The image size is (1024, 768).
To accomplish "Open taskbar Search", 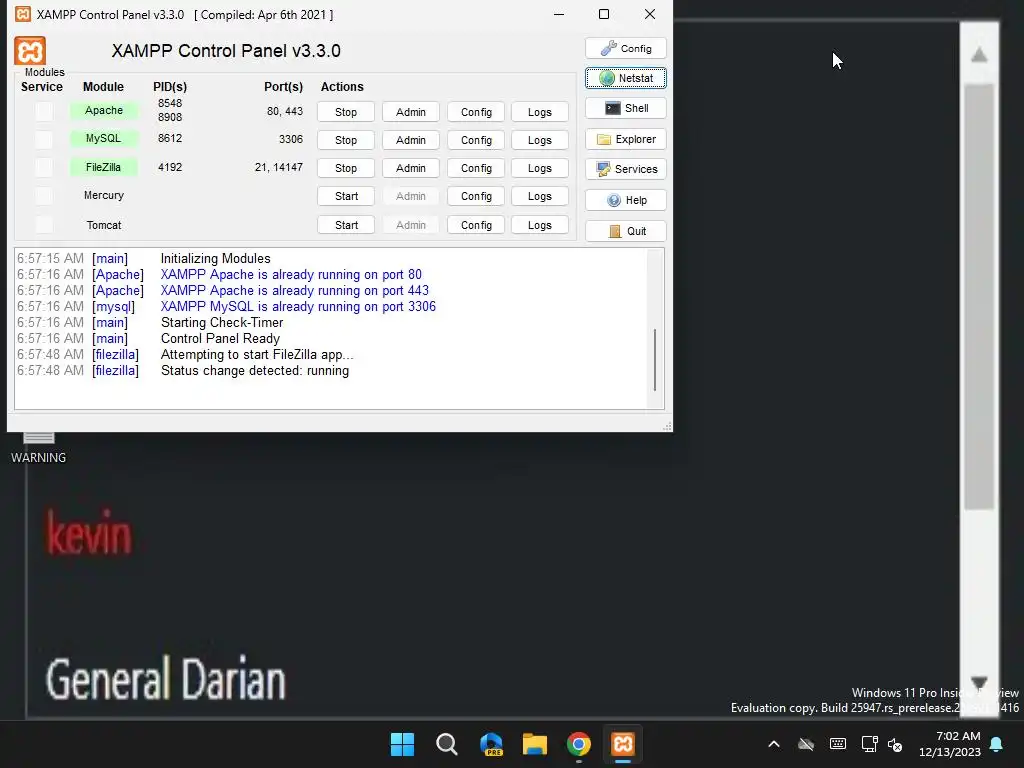I will (447, 744).
